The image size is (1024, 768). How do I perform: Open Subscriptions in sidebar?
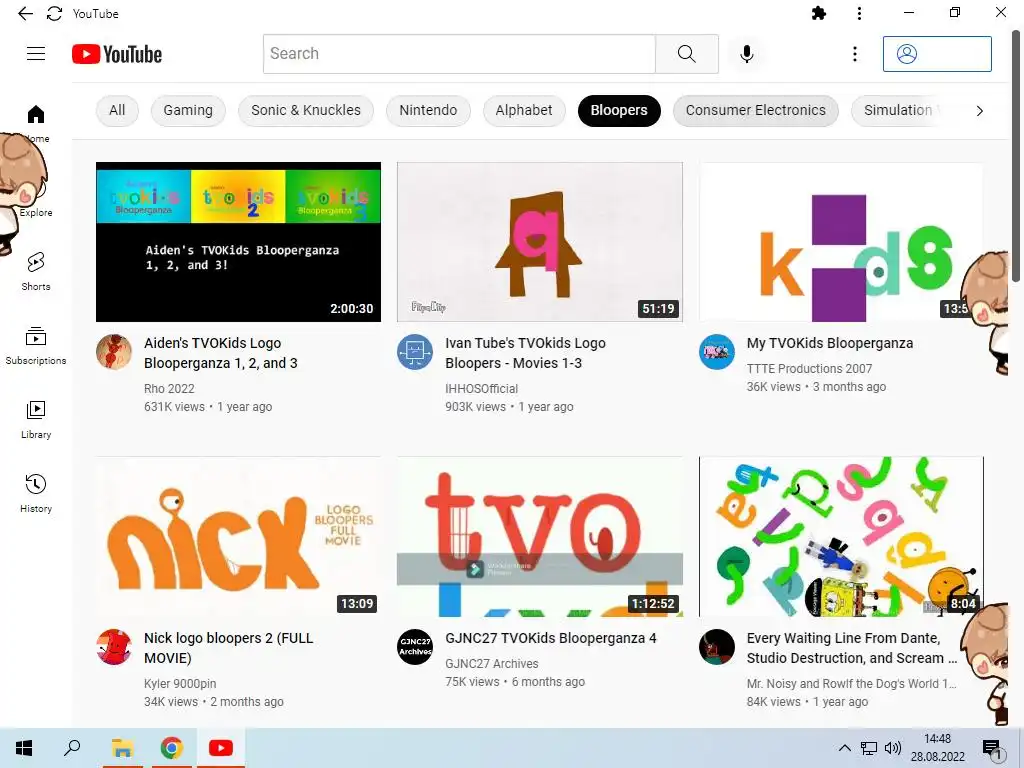36,345
